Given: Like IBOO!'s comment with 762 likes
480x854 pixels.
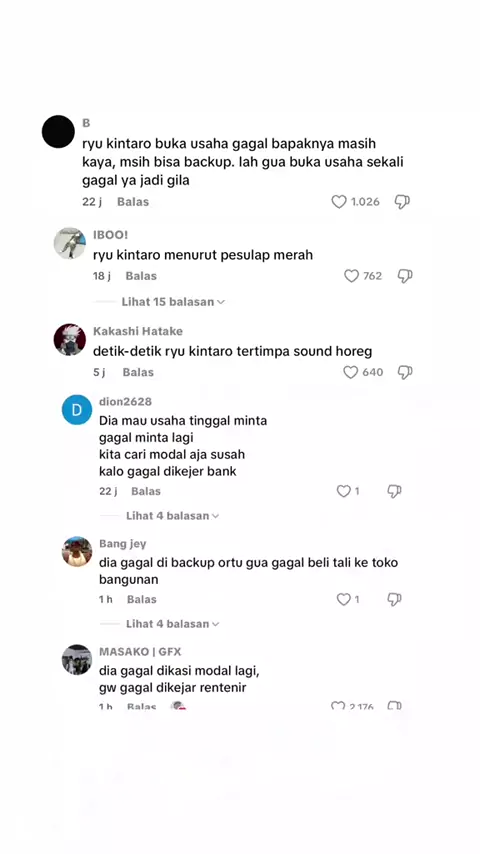Looking at the screenshot, I should point(351,276).
